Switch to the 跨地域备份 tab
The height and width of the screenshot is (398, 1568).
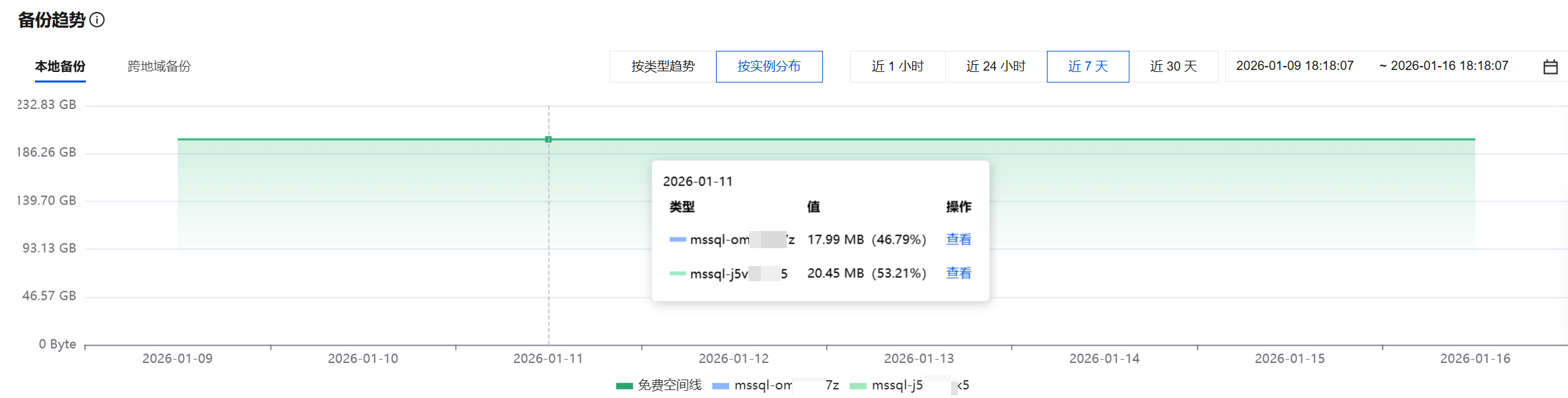159,67
